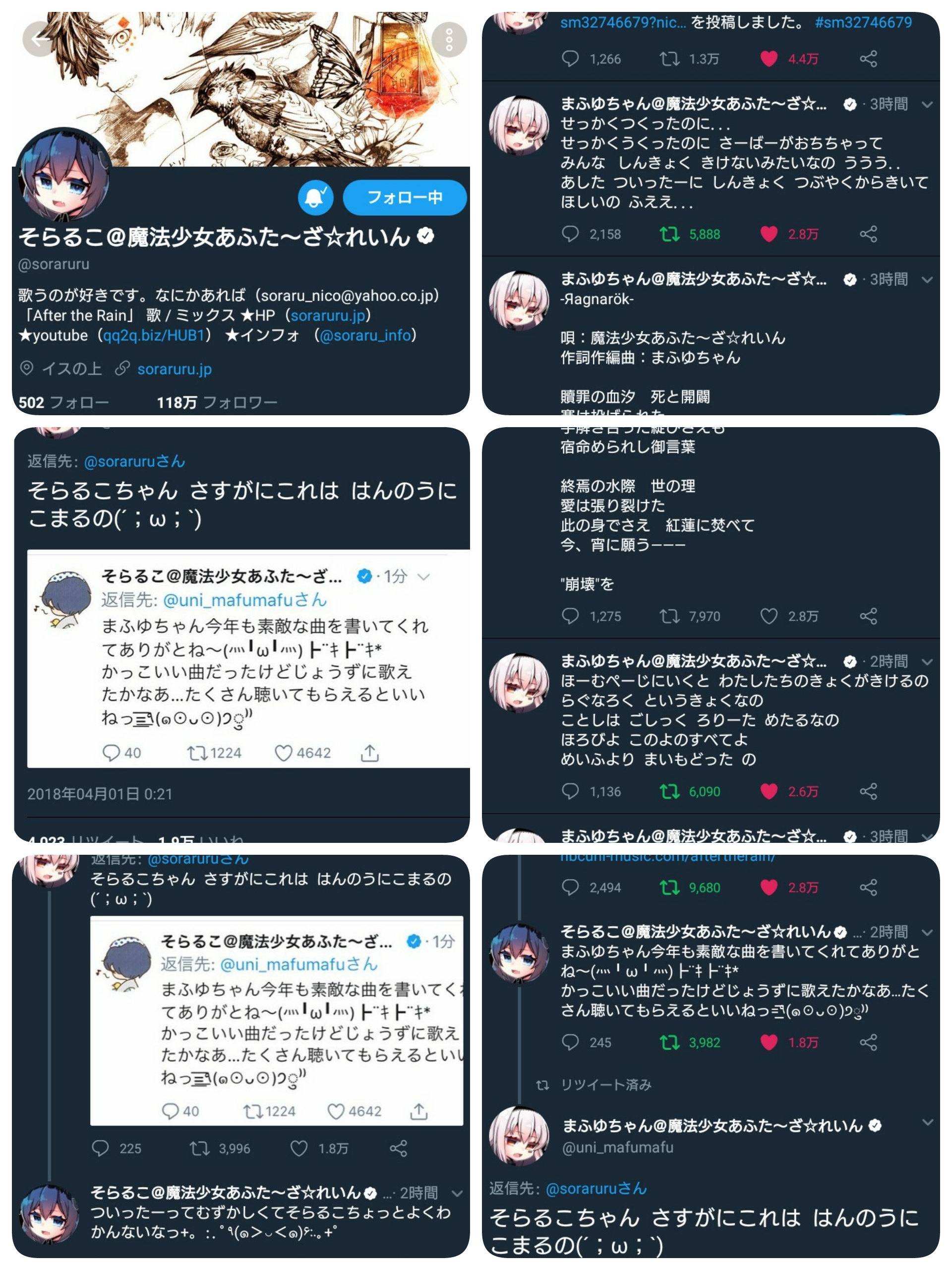The width and height of the screenshot is (952, 1270).
Task: Like the Ragnarök lyrics tweet with 2.8万
Action: (x=769, y=616)
